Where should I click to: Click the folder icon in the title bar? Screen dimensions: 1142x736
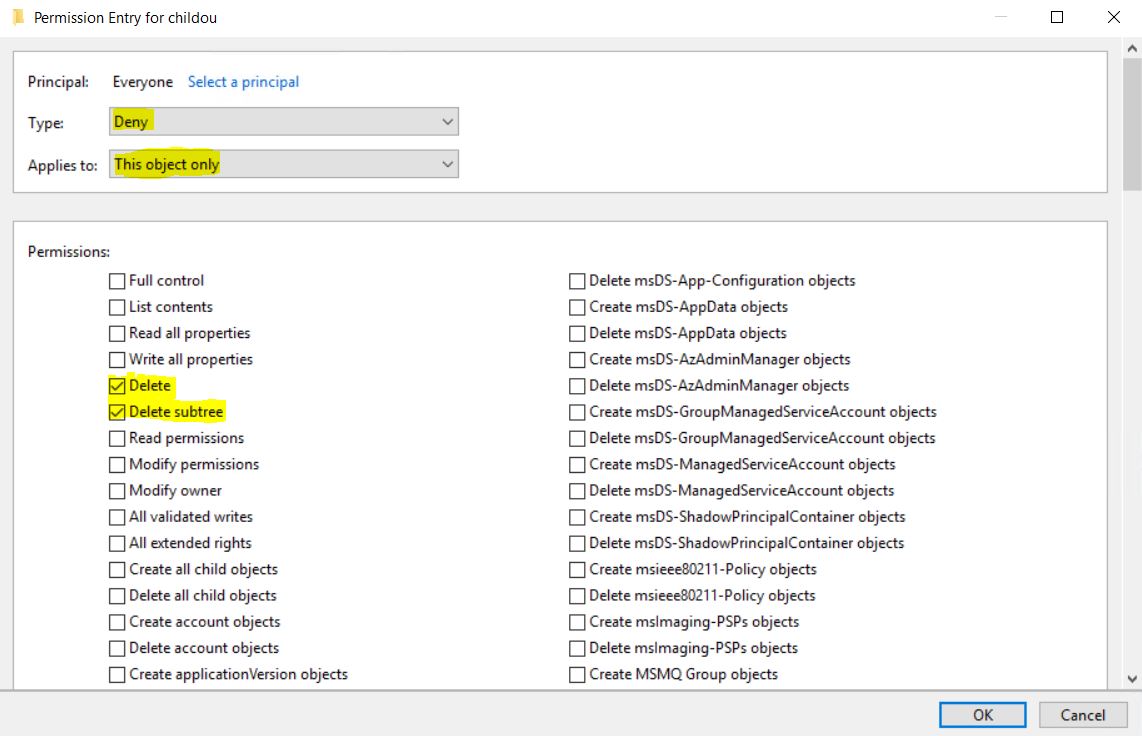coord(18,17)
